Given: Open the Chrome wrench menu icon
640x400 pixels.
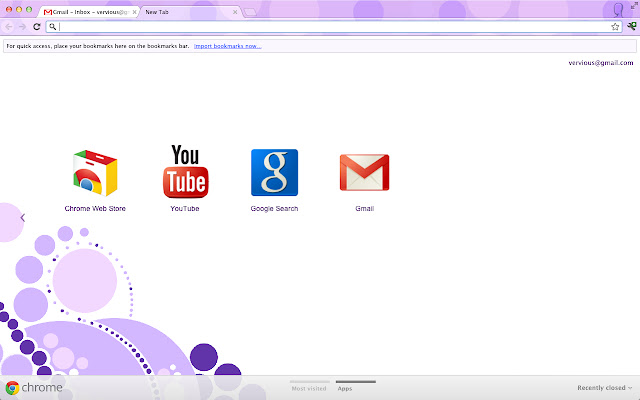Looking at the screenshot, I should coord(631,27).
